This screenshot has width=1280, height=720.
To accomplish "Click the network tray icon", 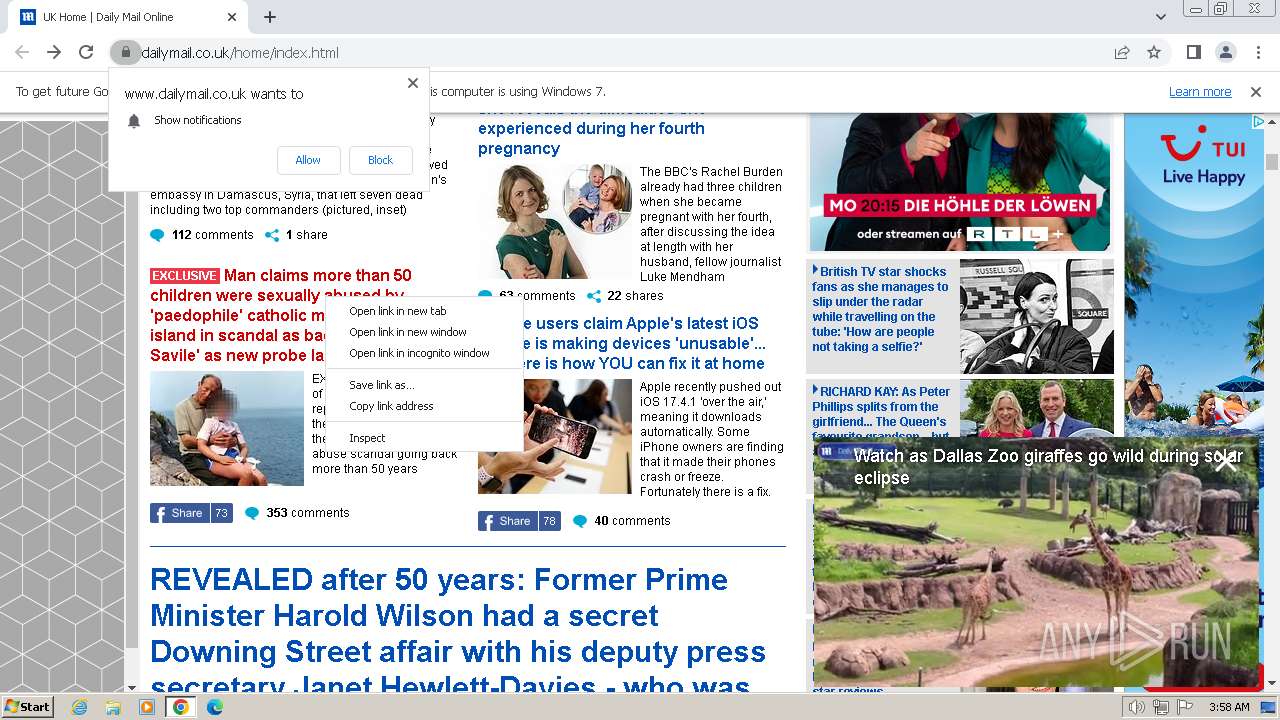I will coord(1161,707).
